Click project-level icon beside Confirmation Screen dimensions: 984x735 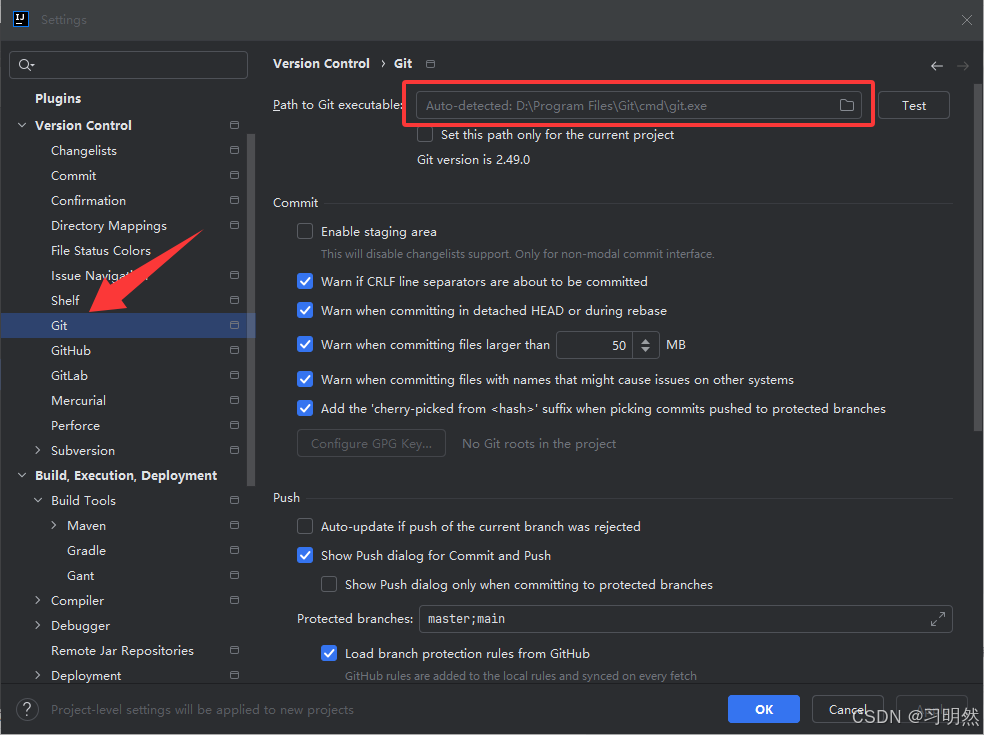235,200
